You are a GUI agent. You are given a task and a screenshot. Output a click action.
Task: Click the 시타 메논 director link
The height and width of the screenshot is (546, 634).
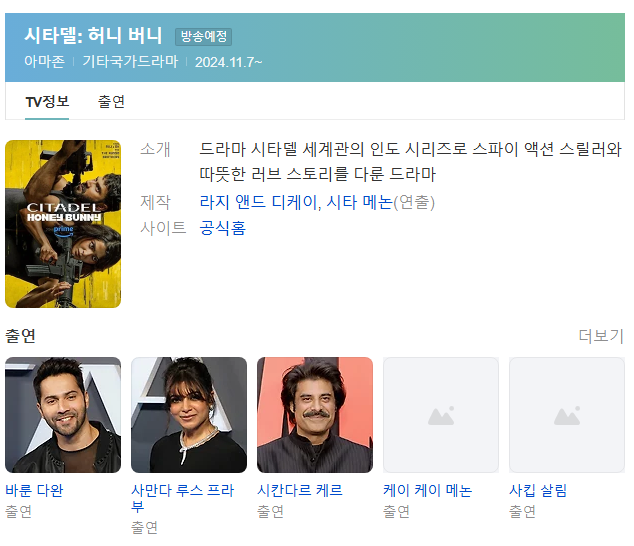coord(359,202)
